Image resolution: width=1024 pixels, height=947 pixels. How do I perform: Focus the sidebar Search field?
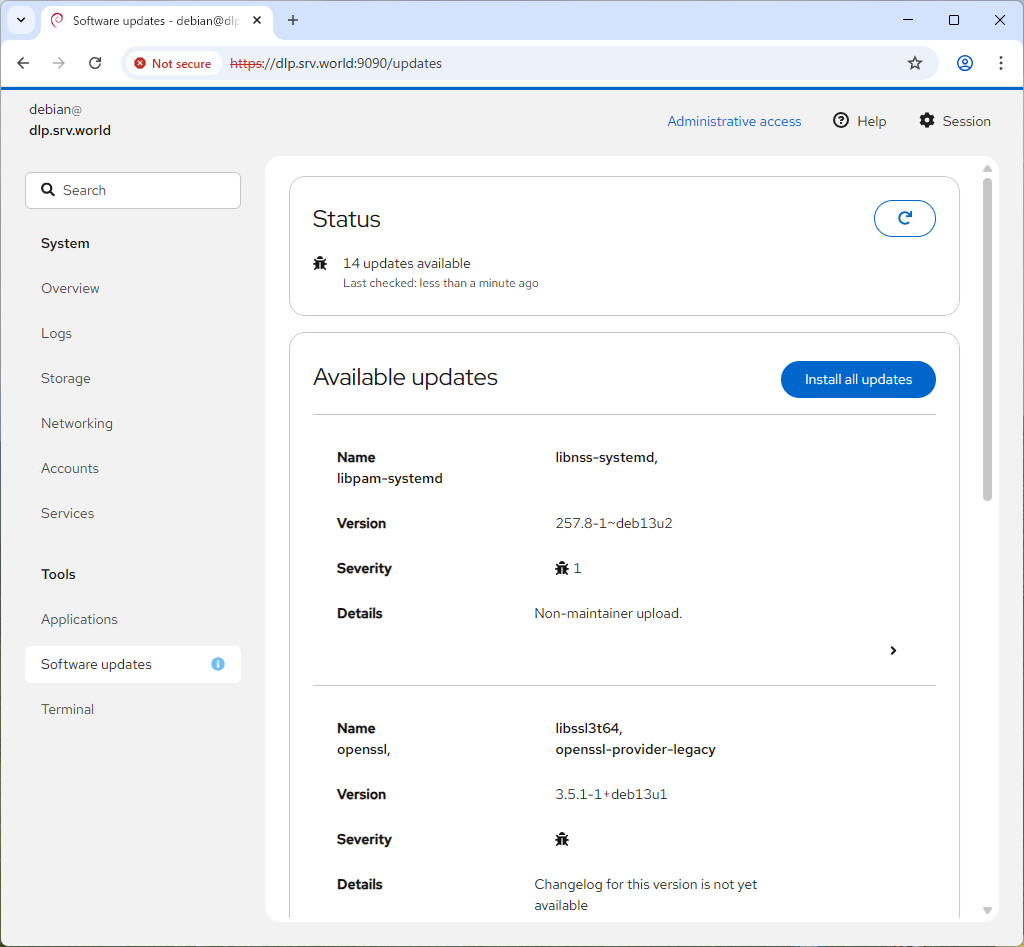point(133,190)
